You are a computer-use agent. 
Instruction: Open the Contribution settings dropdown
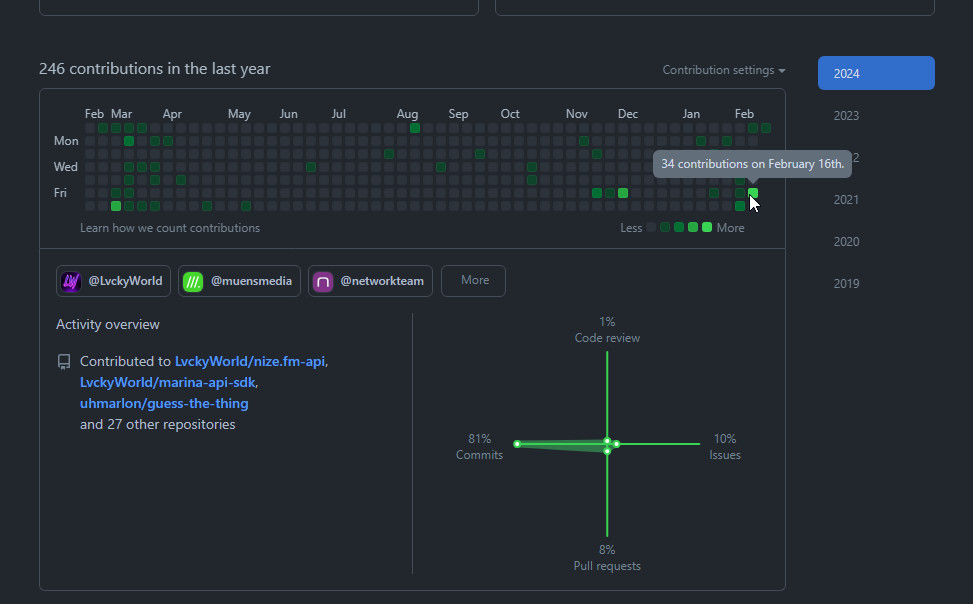[724, 70]
